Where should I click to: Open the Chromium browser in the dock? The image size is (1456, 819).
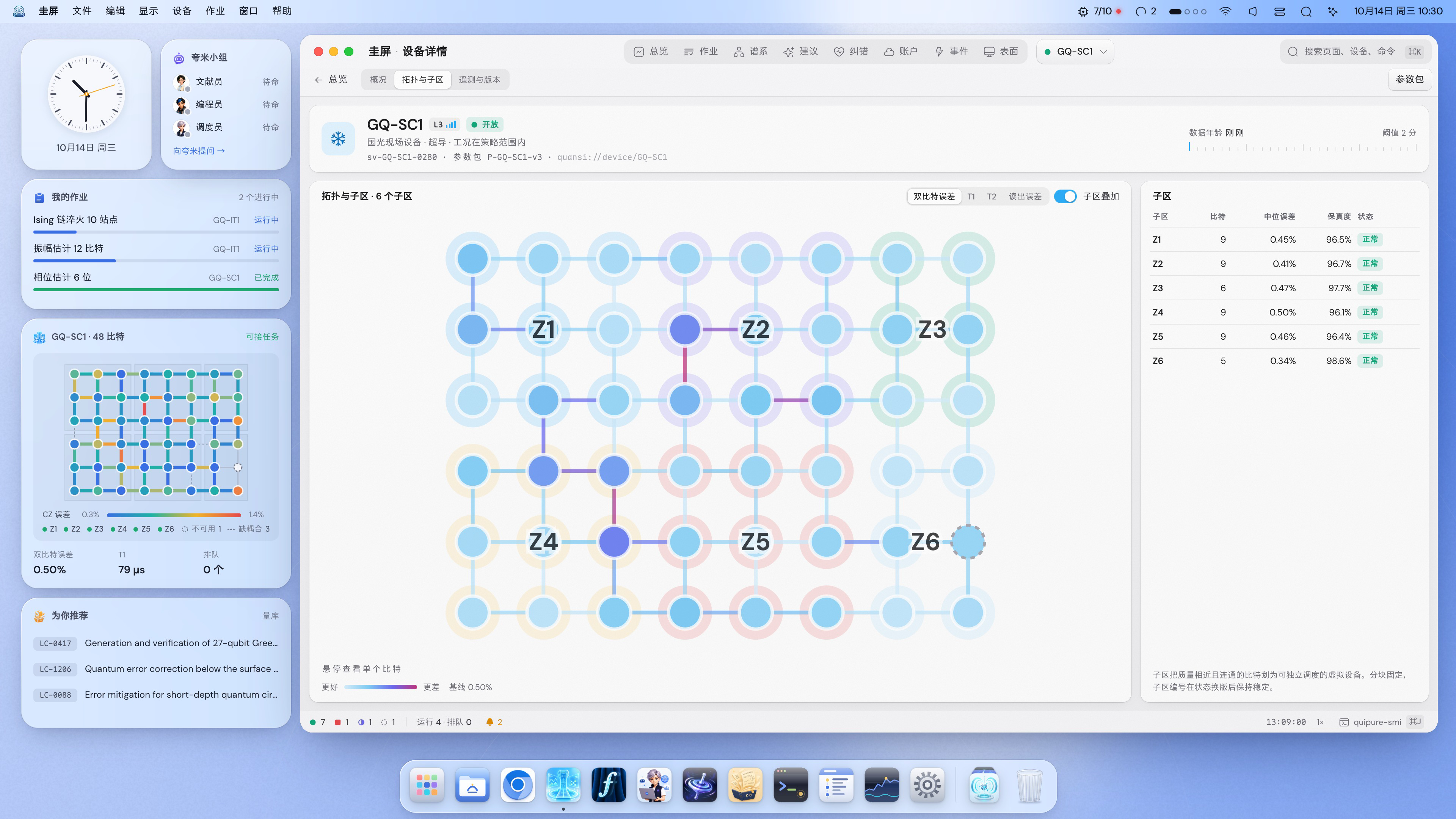point(517,785)
